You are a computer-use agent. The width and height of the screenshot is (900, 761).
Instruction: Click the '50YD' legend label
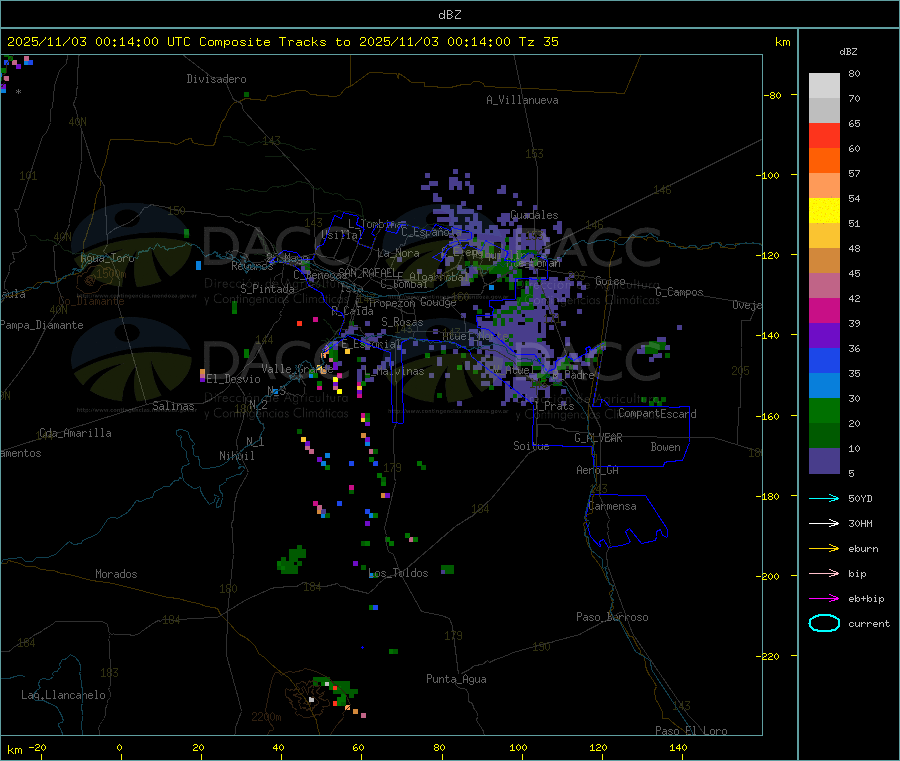pyautogui.click(x=860, y=498)
